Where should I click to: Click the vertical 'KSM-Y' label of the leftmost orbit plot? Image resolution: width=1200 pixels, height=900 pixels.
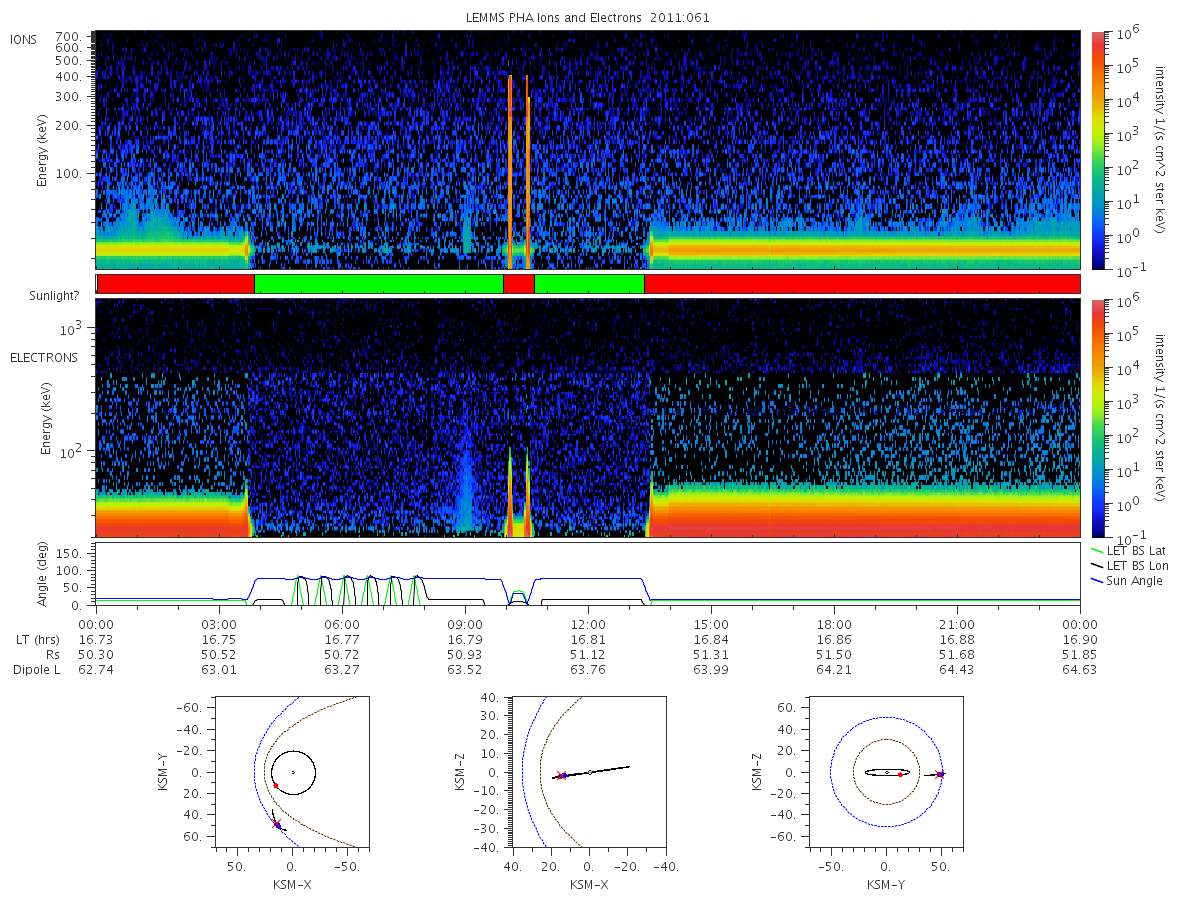[161, 772]
